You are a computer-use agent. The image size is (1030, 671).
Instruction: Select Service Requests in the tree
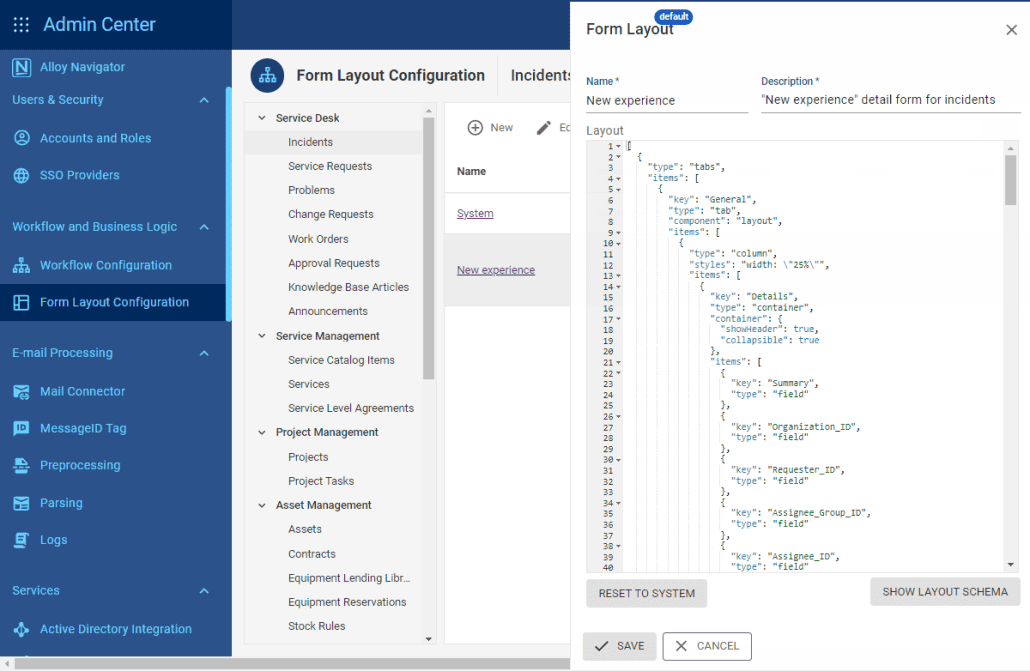(330, 166)
